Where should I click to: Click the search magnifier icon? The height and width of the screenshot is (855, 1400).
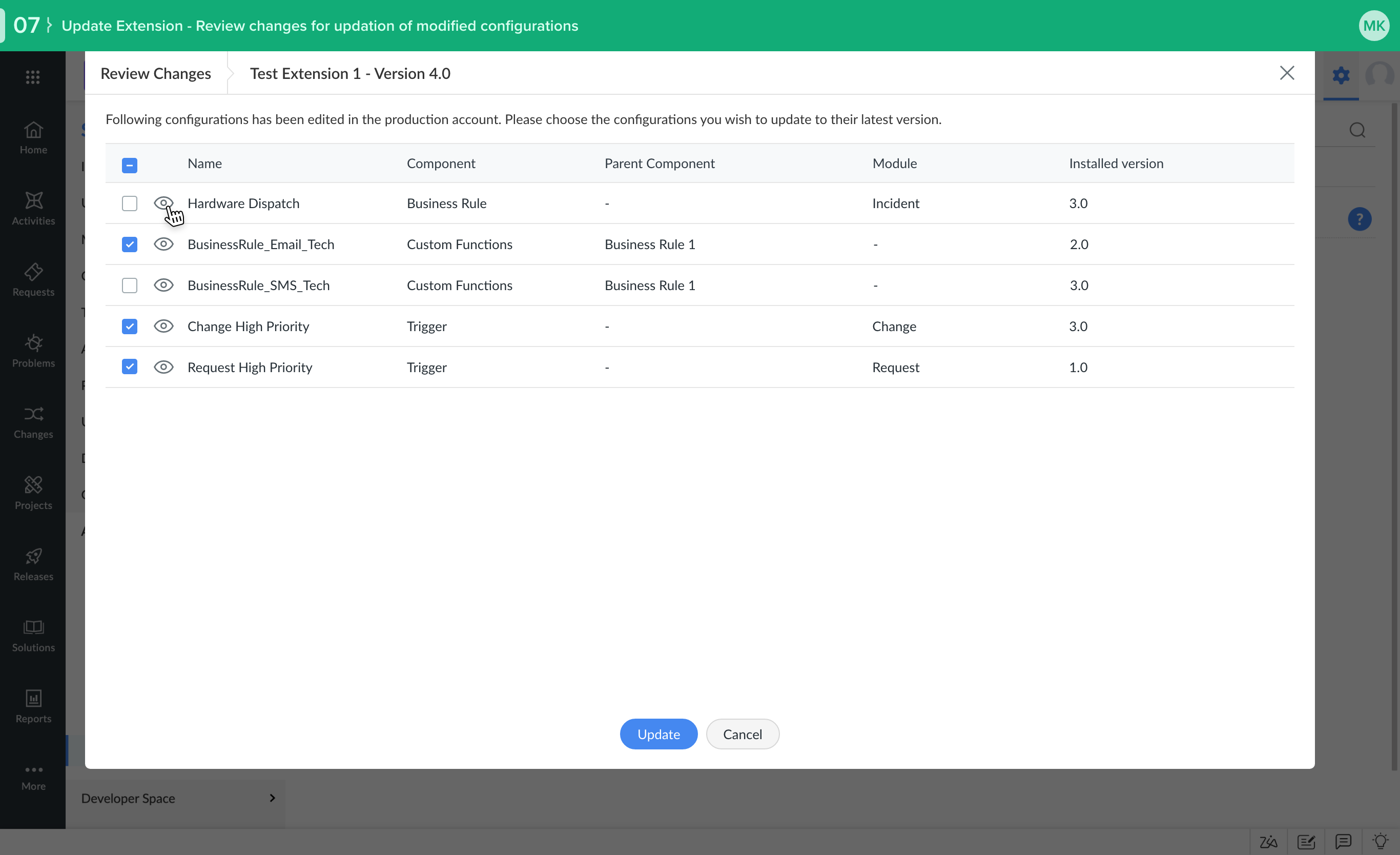[x=1357, y=130]
